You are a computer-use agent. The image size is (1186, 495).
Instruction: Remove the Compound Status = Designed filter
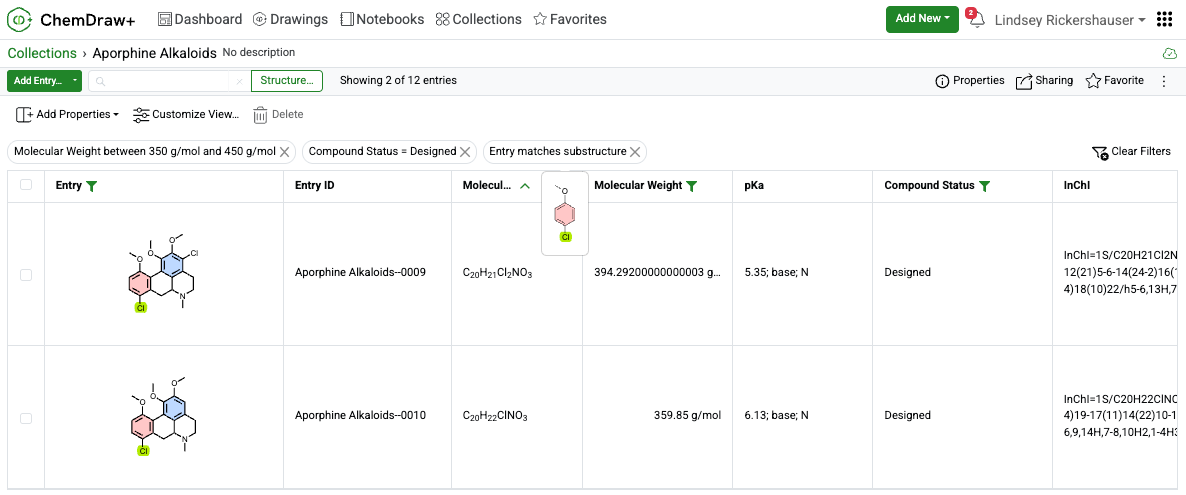(465, 151)
